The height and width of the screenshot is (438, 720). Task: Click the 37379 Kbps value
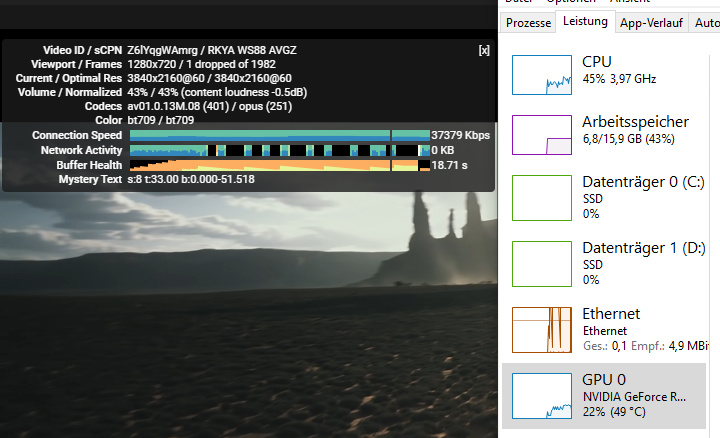pos(461,135)
